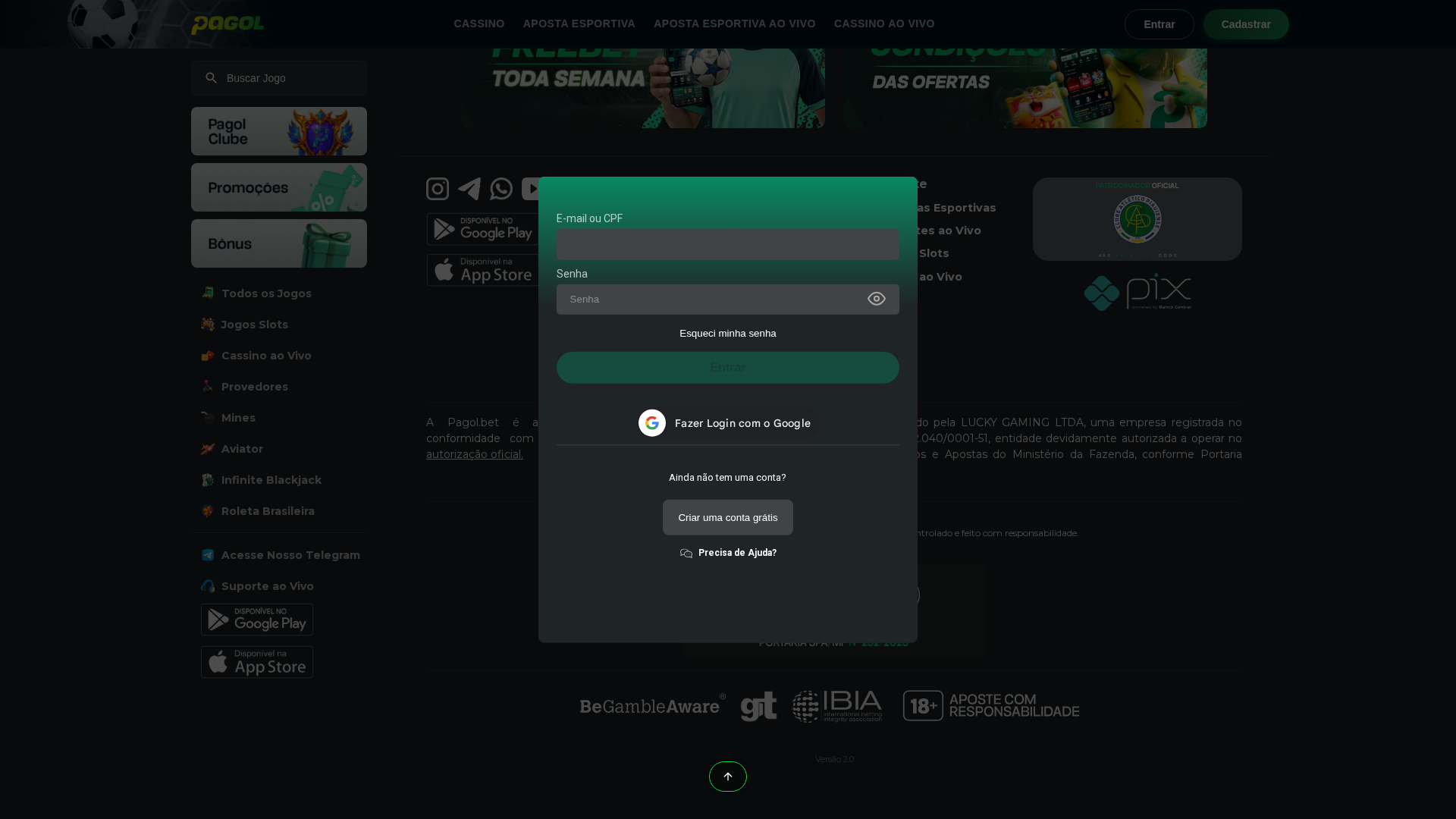Click Aviator plane icon

pos(208,449)
